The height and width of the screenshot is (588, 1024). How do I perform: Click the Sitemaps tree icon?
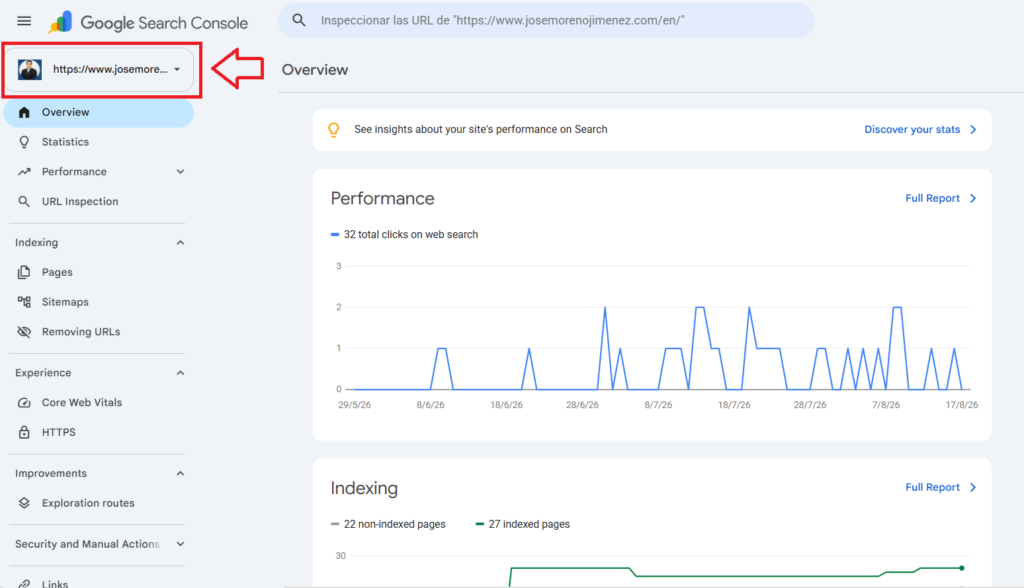pyautogui.click(x=24, y=302)
